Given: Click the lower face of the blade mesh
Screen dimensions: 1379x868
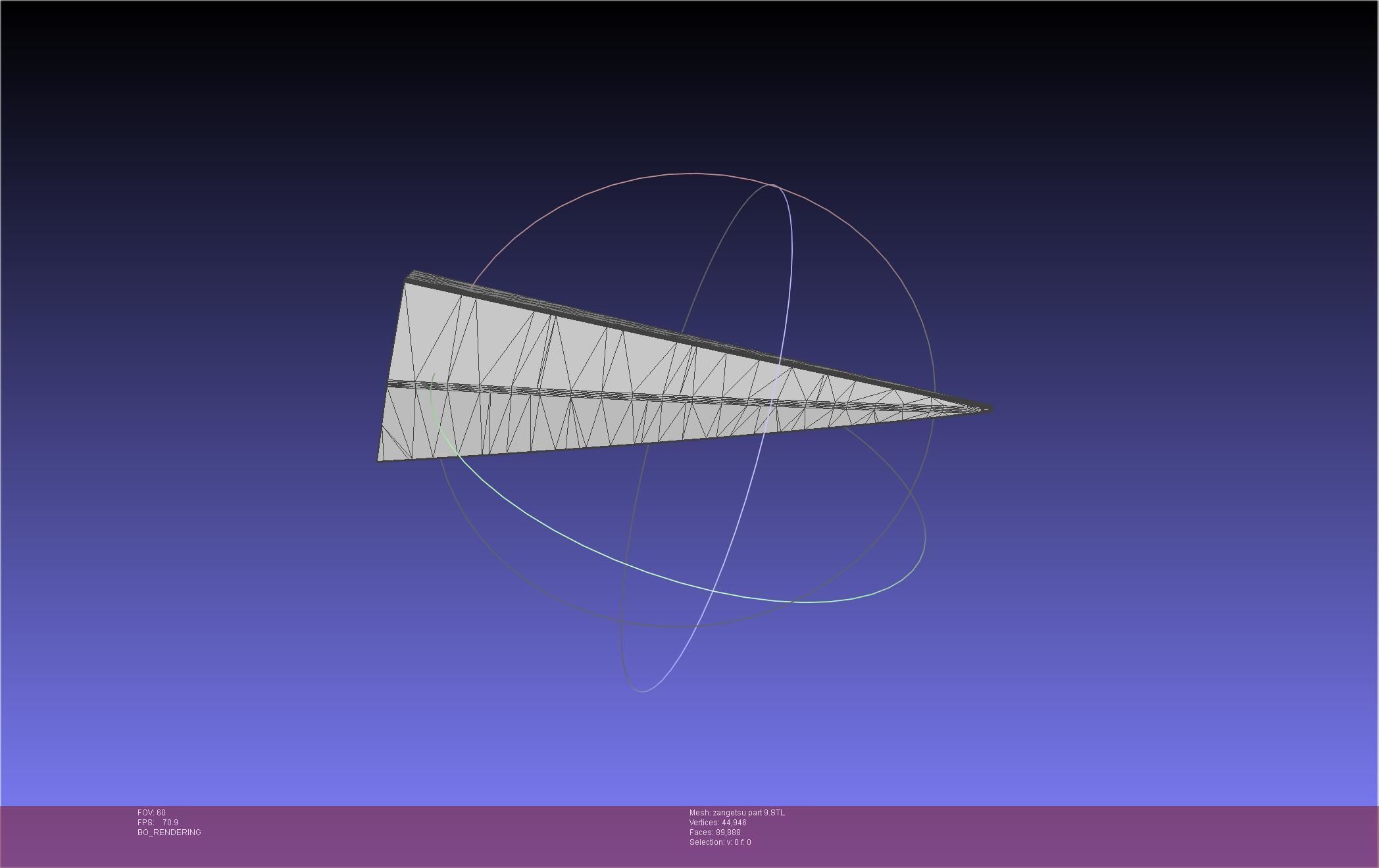Looking at the screenshot, I should pyautogui.click(x=526, y=424).
